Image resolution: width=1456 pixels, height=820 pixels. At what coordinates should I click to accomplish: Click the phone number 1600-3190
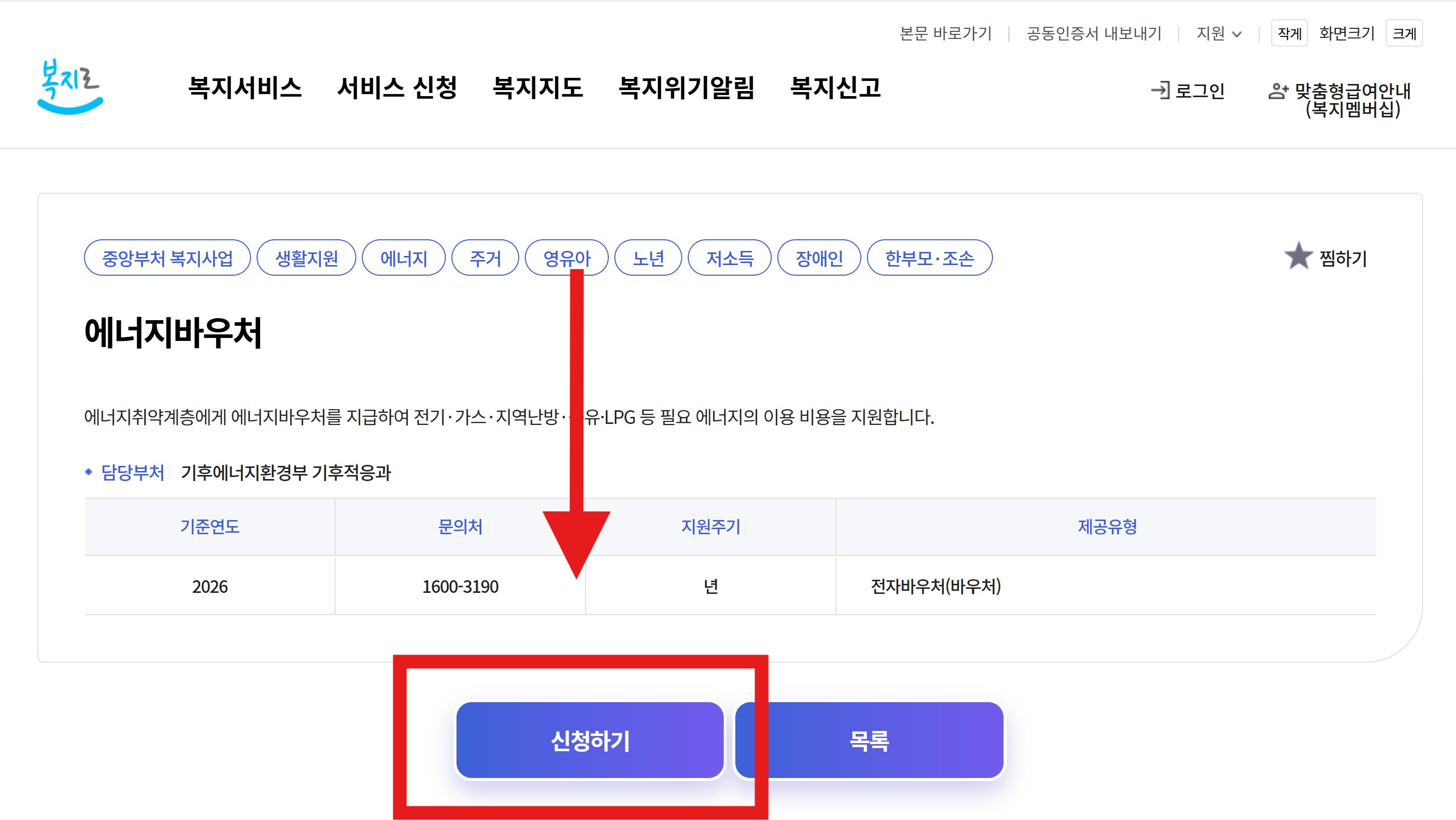(x=460, y=587)
